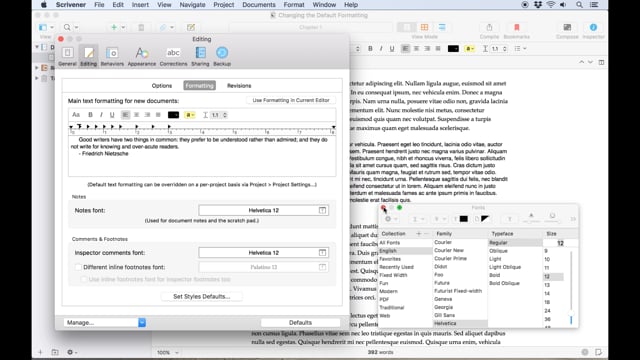Image resolution: width=640 pixels, height=360 pixels.
Task: Open the search dropdown in main toolbar
Action: point(71,27)
